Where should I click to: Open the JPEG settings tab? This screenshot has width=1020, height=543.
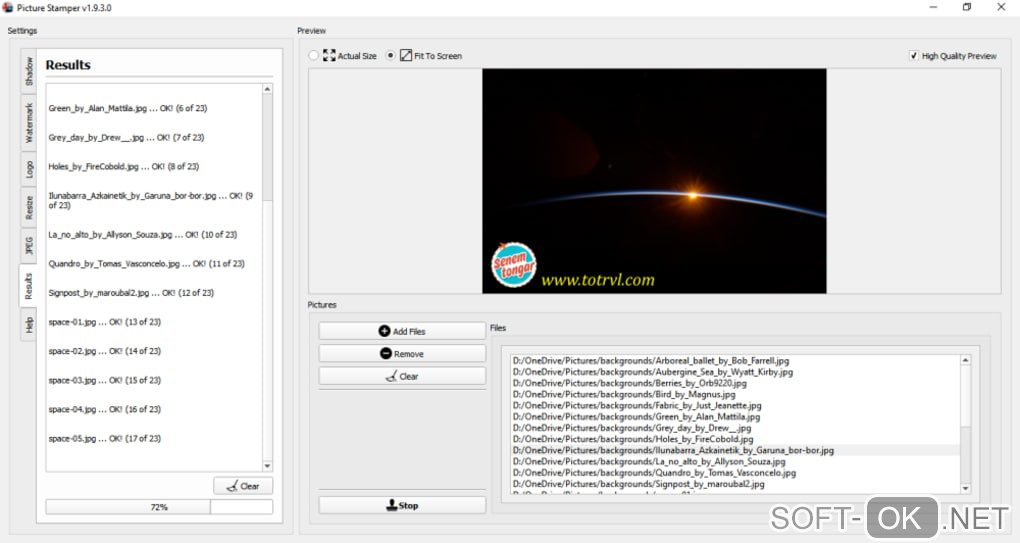click(29, 245)
